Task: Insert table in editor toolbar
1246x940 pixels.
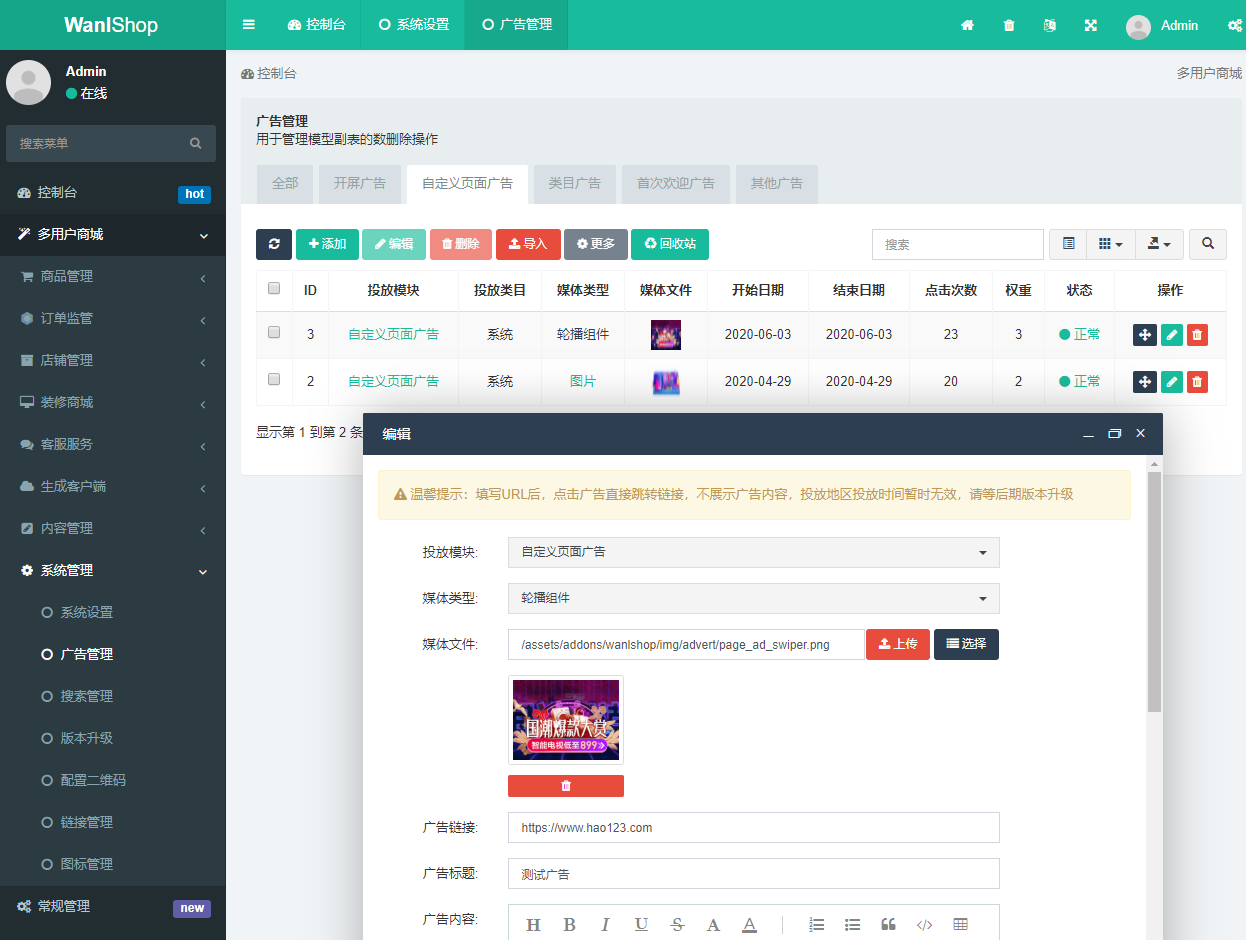Action: tap(961, 925)
